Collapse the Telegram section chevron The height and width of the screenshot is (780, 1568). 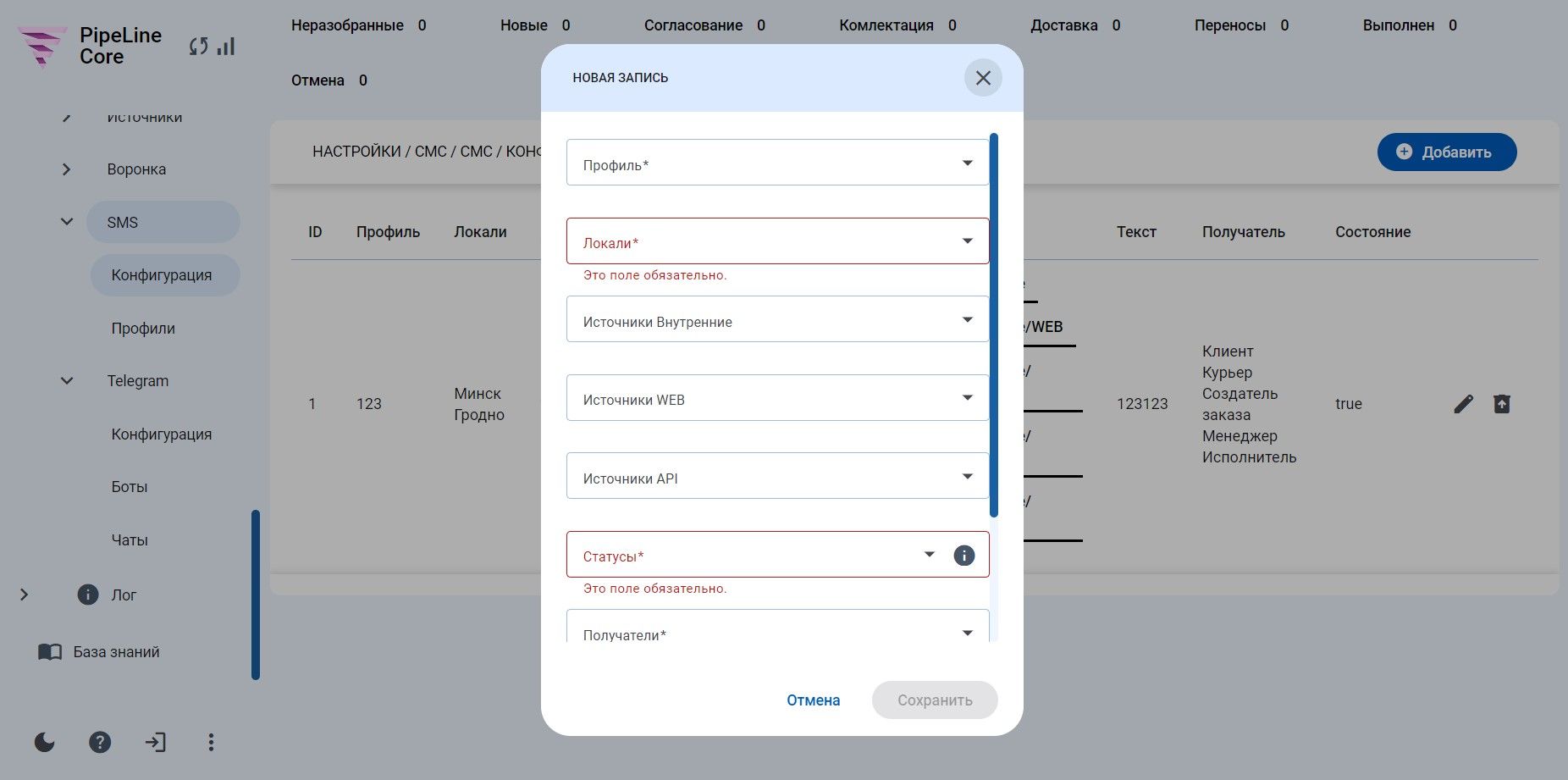(67, 381)
